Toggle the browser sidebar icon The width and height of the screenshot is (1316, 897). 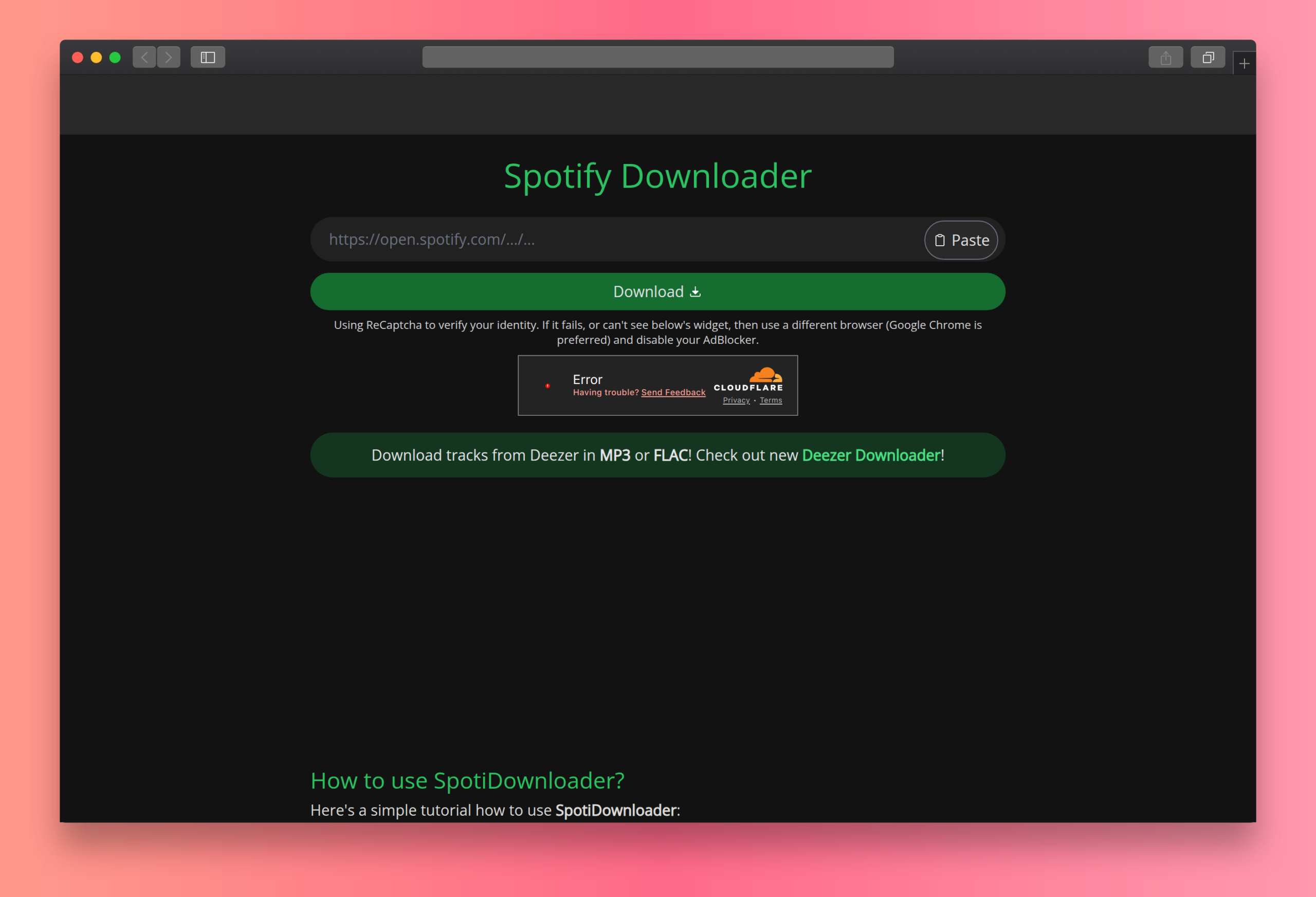(207, 57)
